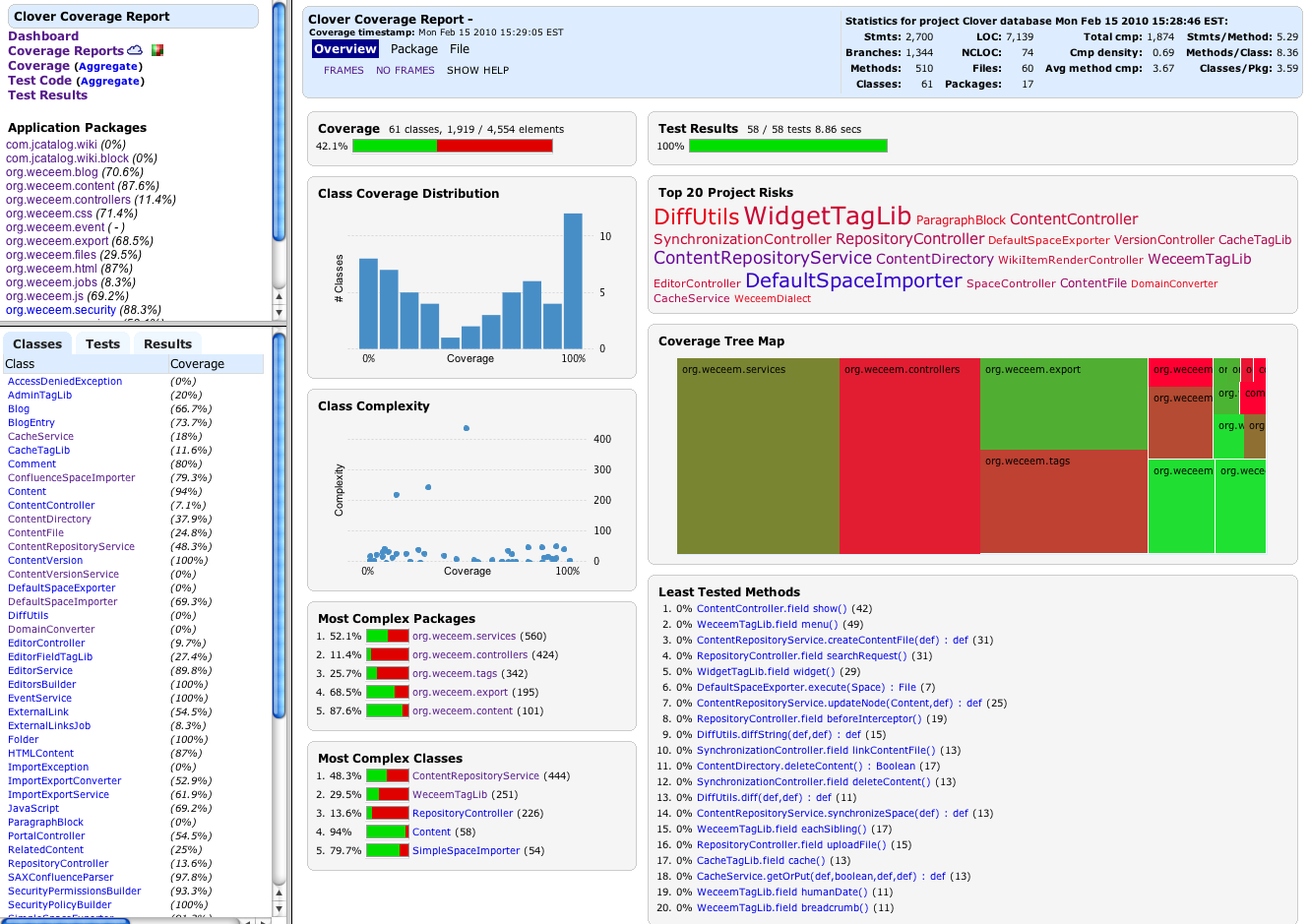1310x924 pixels.
Task: Open ConfluenceSpaceImporter class
Action: pos(72,478)
